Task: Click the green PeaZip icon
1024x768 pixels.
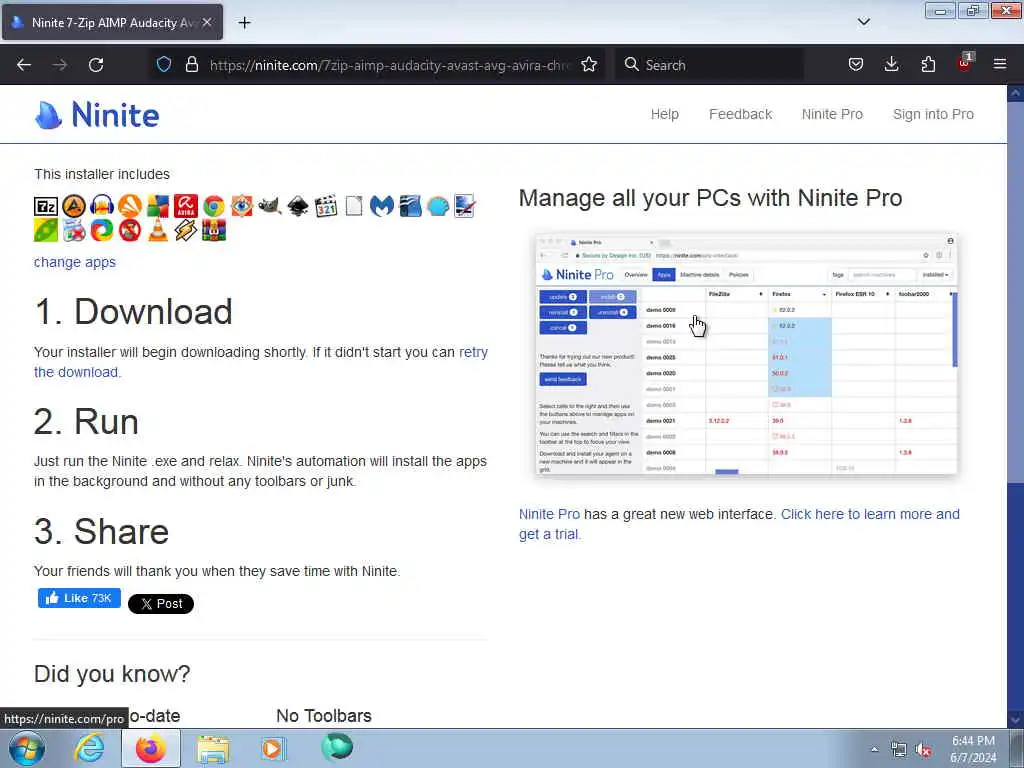Action: (x=46, y=231)
